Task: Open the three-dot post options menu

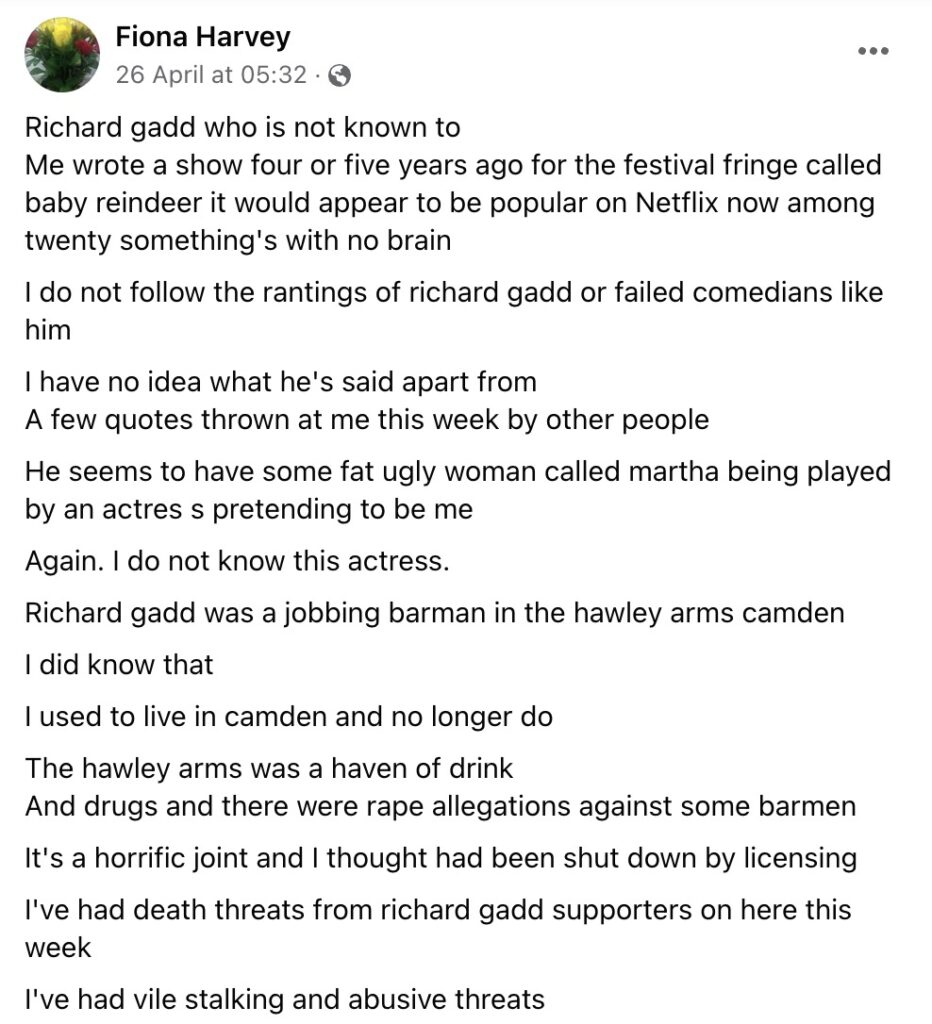Action: 873,51
